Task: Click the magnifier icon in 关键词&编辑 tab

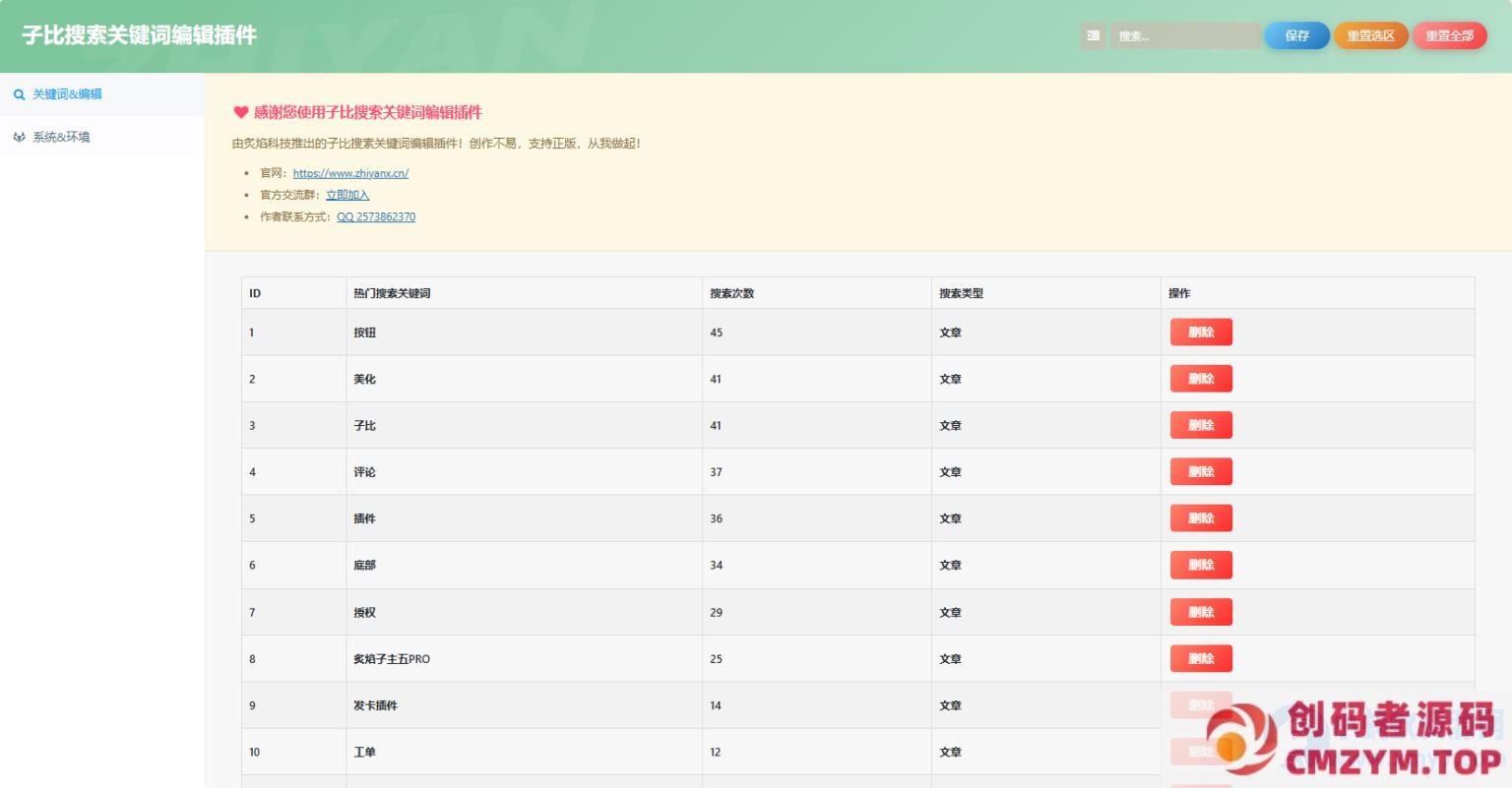Action: tap(19, 94)
